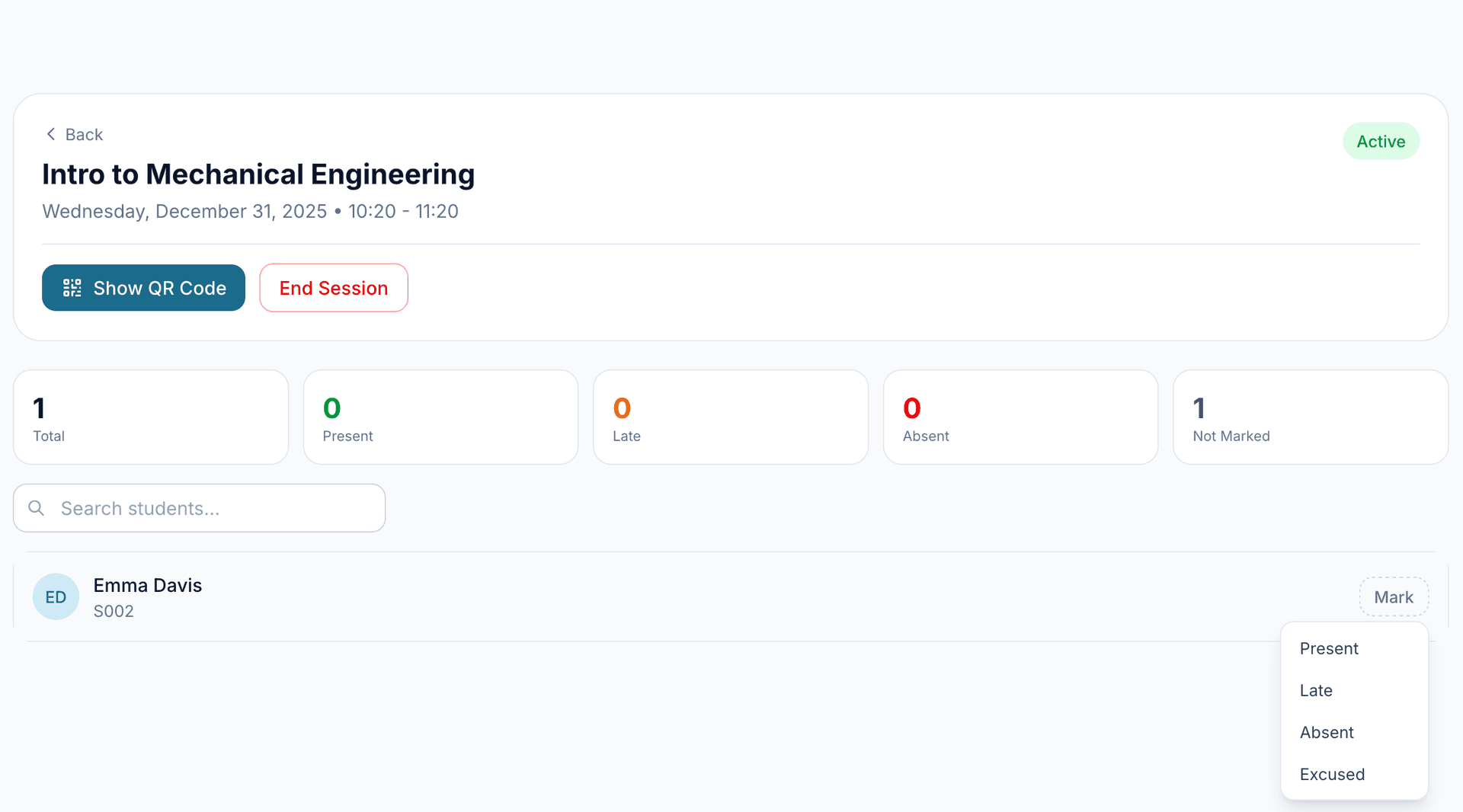Choose Absent in the attendance options

click(1327, 732)
